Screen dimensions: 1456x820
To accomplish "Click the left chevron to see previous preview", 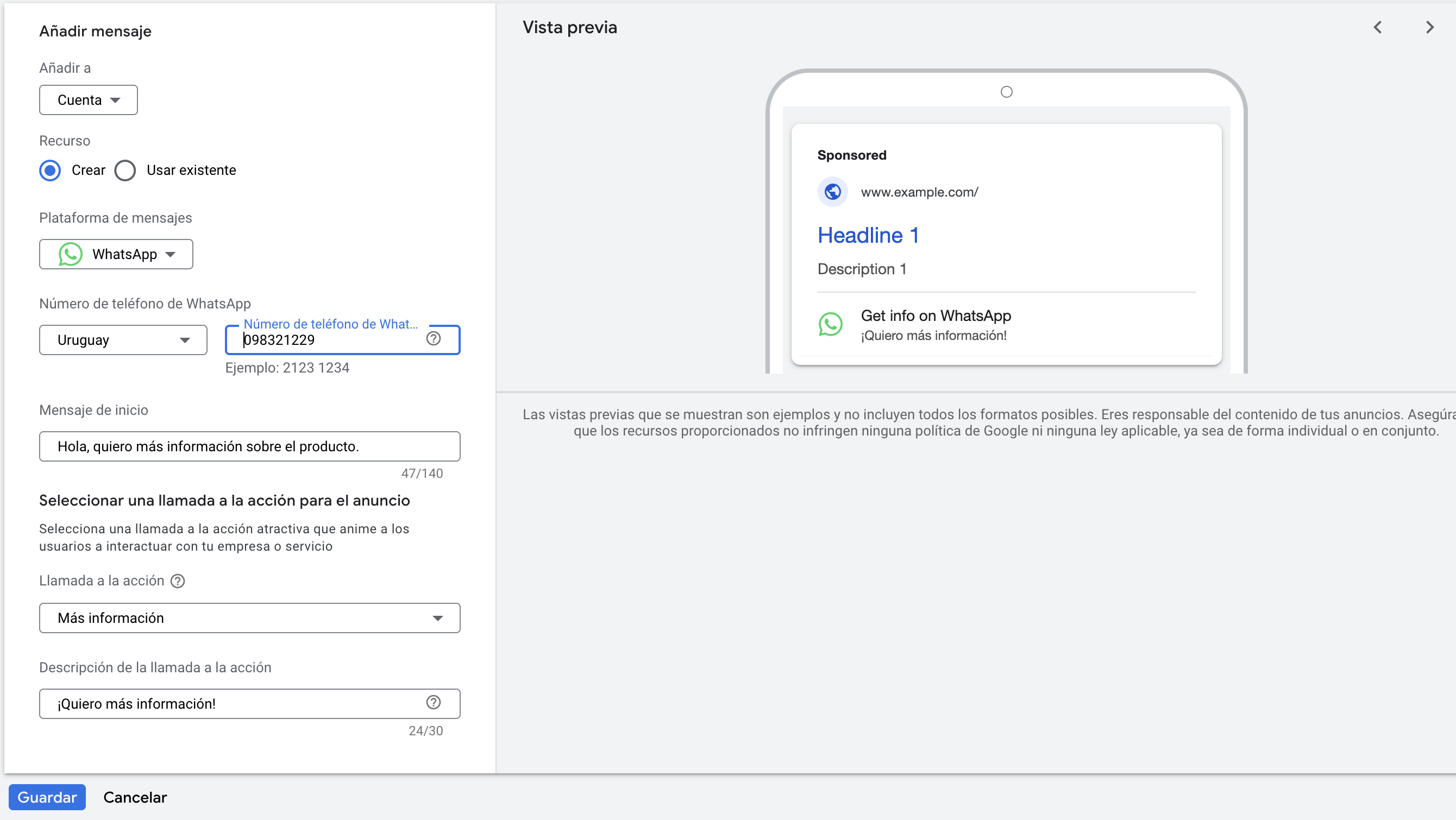I will tap(1377, 27).
